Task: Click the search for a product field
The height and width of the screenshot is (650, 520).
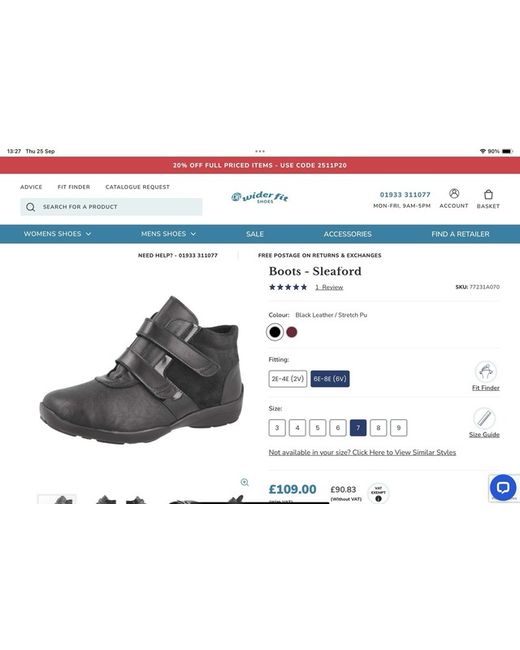Action: pos(111,207)
